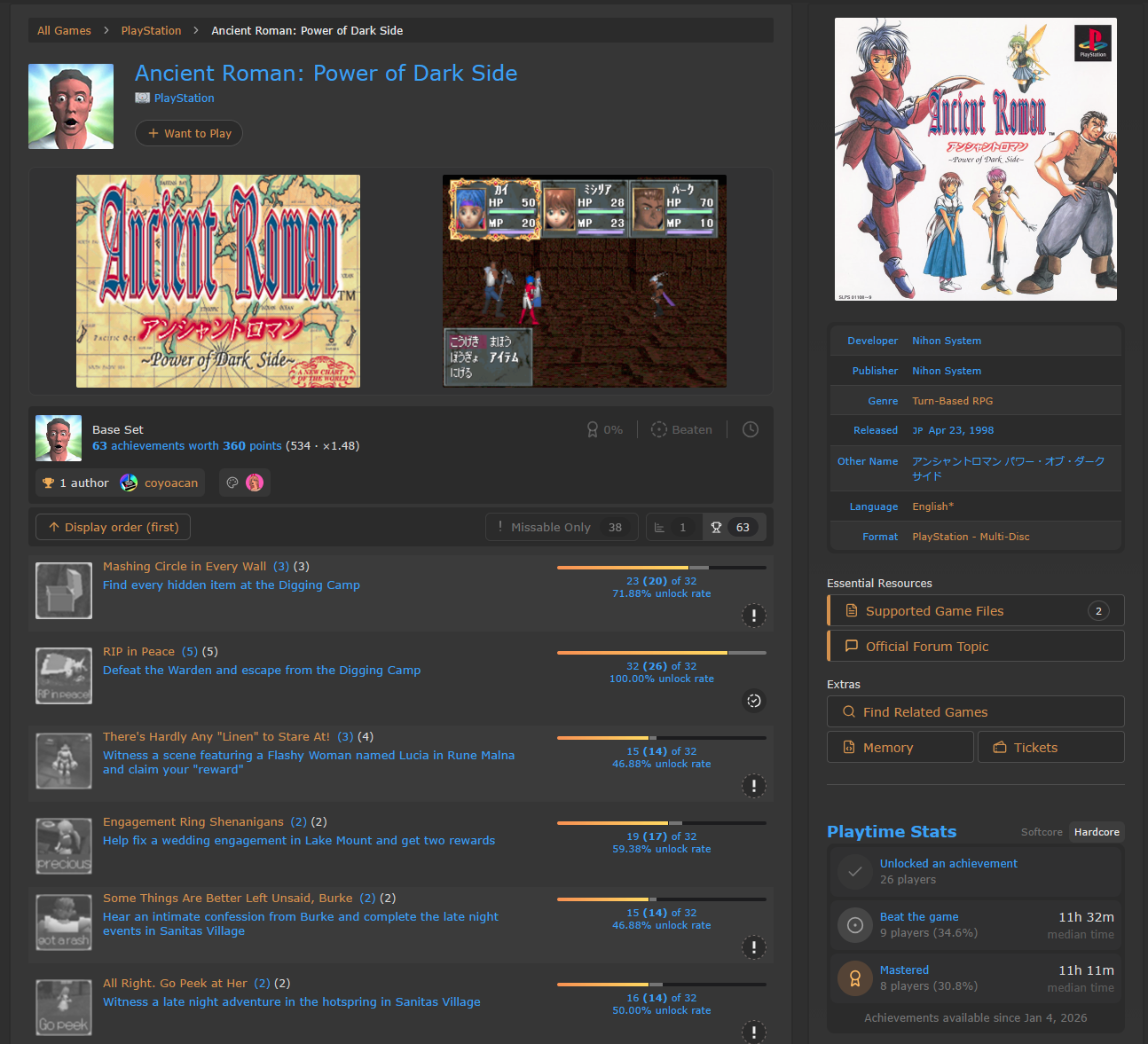
Task: Click the progression icon for RIP in Peace
Action: coord(754,701)
